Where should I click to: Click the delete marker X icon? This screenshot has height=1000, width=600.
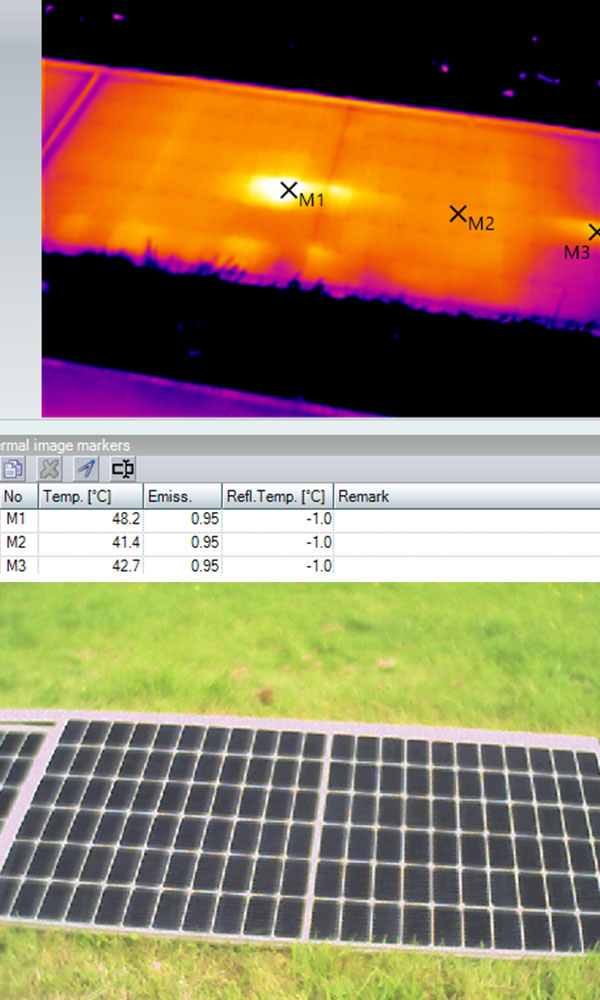click(49, 469)
